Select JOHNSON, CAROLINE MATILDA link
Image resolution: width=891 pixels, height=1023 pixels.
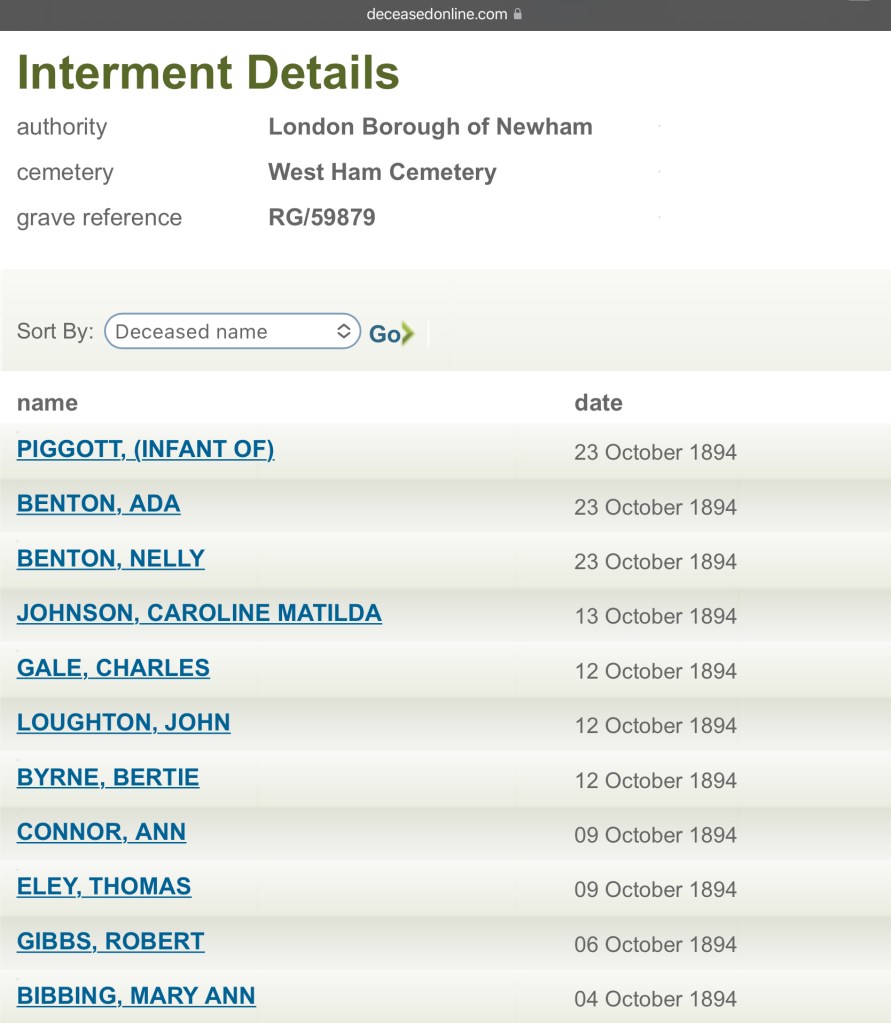[199, 613]
